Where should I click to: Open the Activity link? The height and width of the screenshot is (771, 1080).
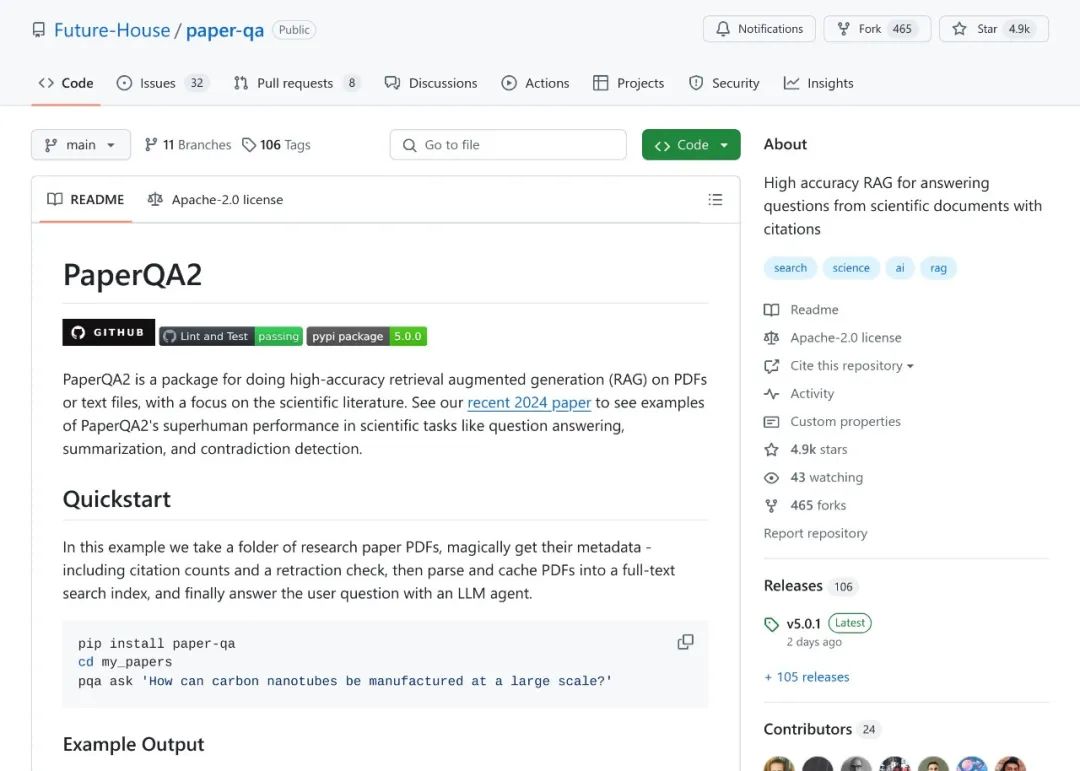(799, 393)
